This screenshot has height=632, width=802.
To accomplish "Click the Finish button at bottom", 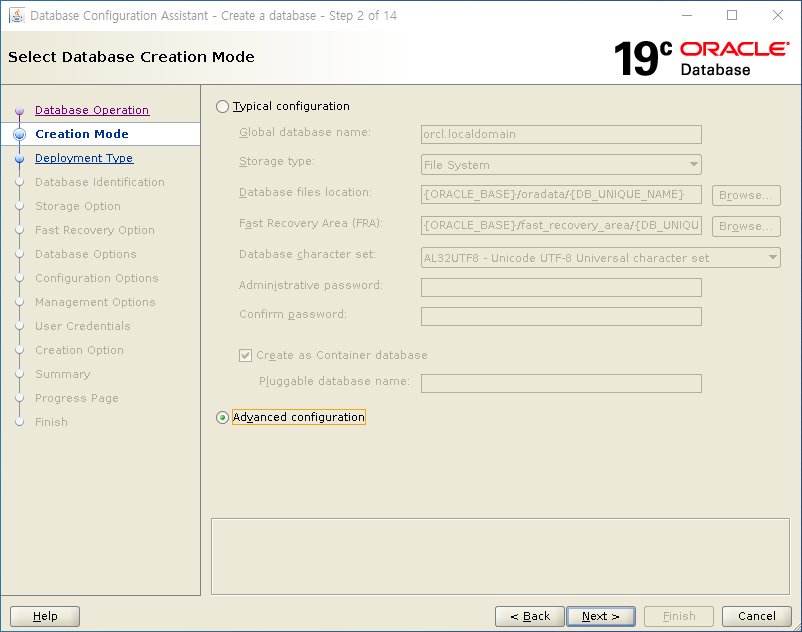I will tap(679, 616).
